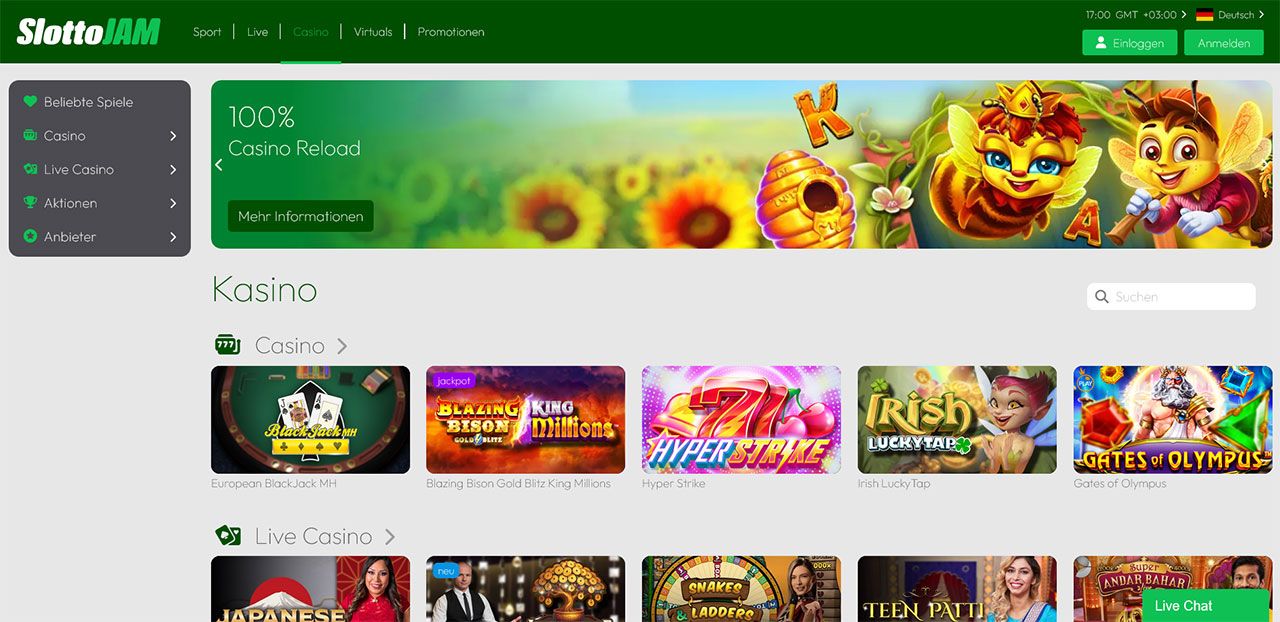This screenshot has height=622, width=1280.
Task: Click the Anmelden button
Action: 1224,43
